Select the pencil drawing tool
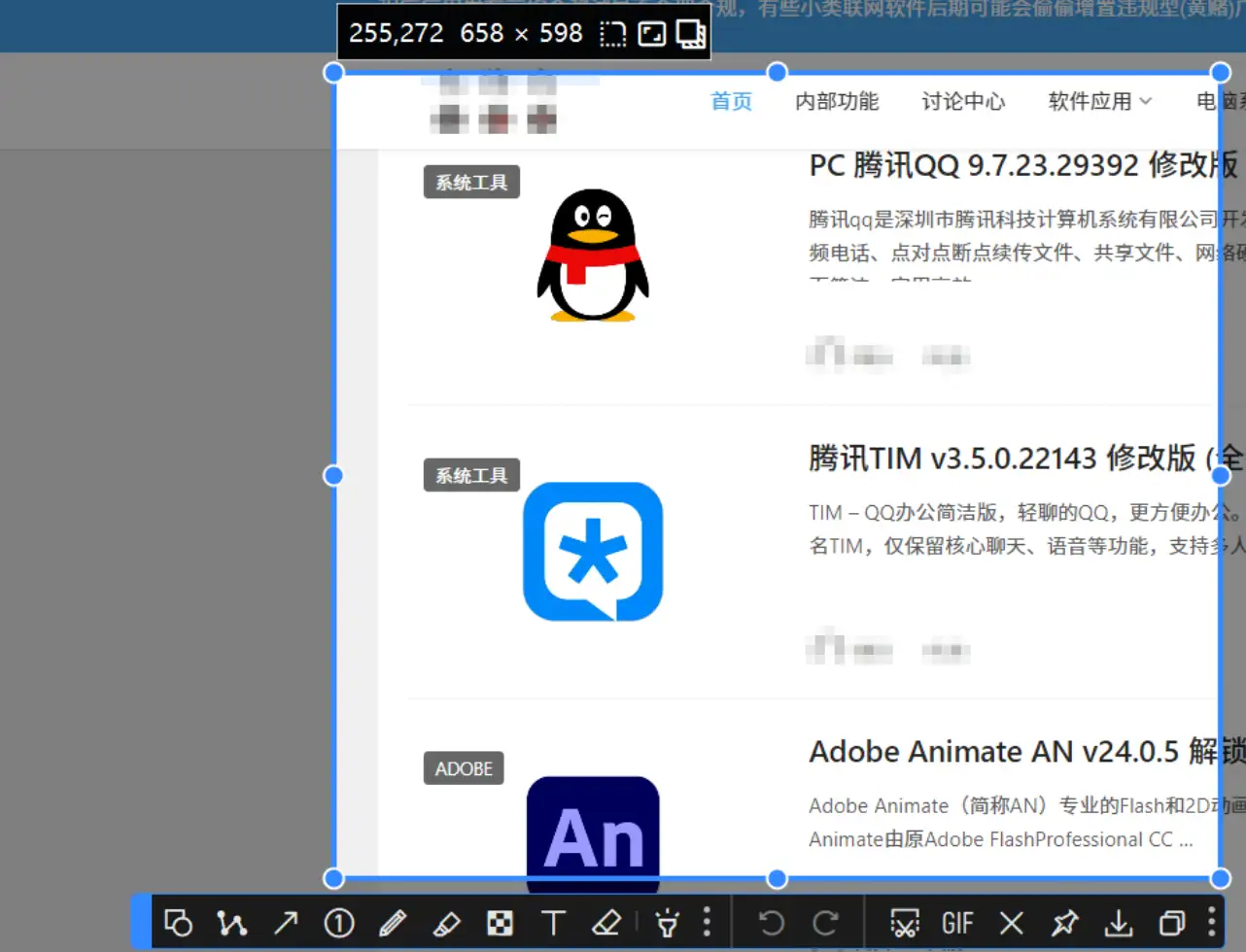1246x952 pixels. 393,922
